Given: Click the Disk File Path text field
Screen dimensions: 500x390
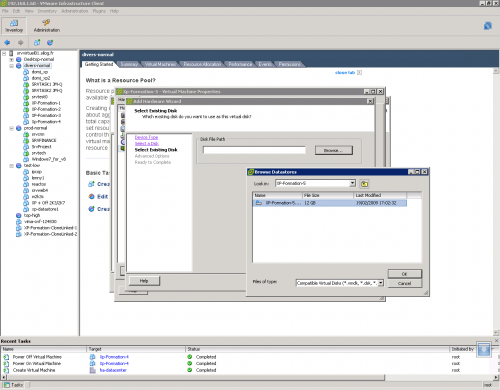Looking at the screenshot, I should [x=254, y=150].
